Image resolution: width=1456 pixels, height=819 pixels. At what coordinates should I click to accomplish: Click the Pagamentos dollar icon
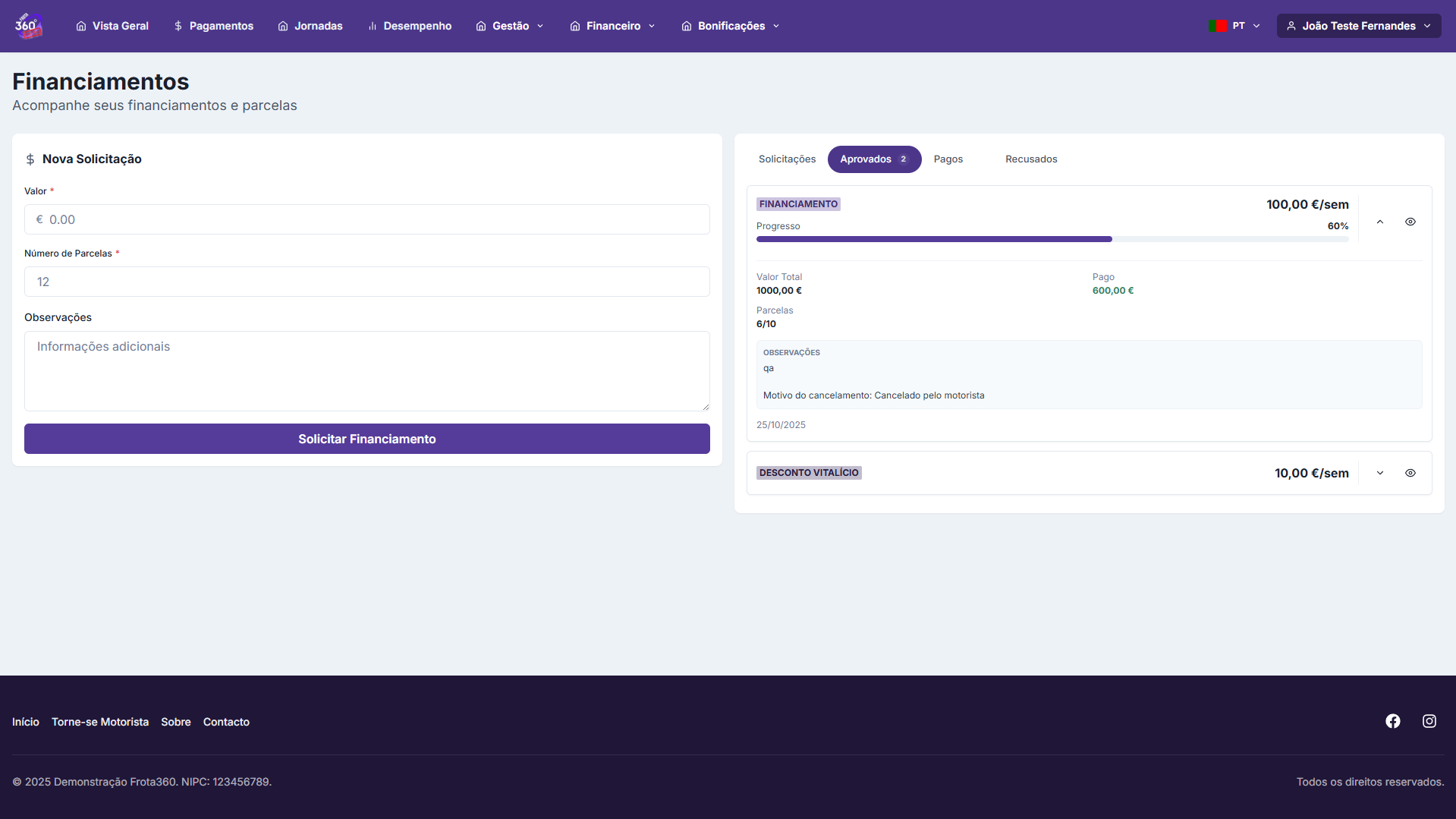click(178, 26)
